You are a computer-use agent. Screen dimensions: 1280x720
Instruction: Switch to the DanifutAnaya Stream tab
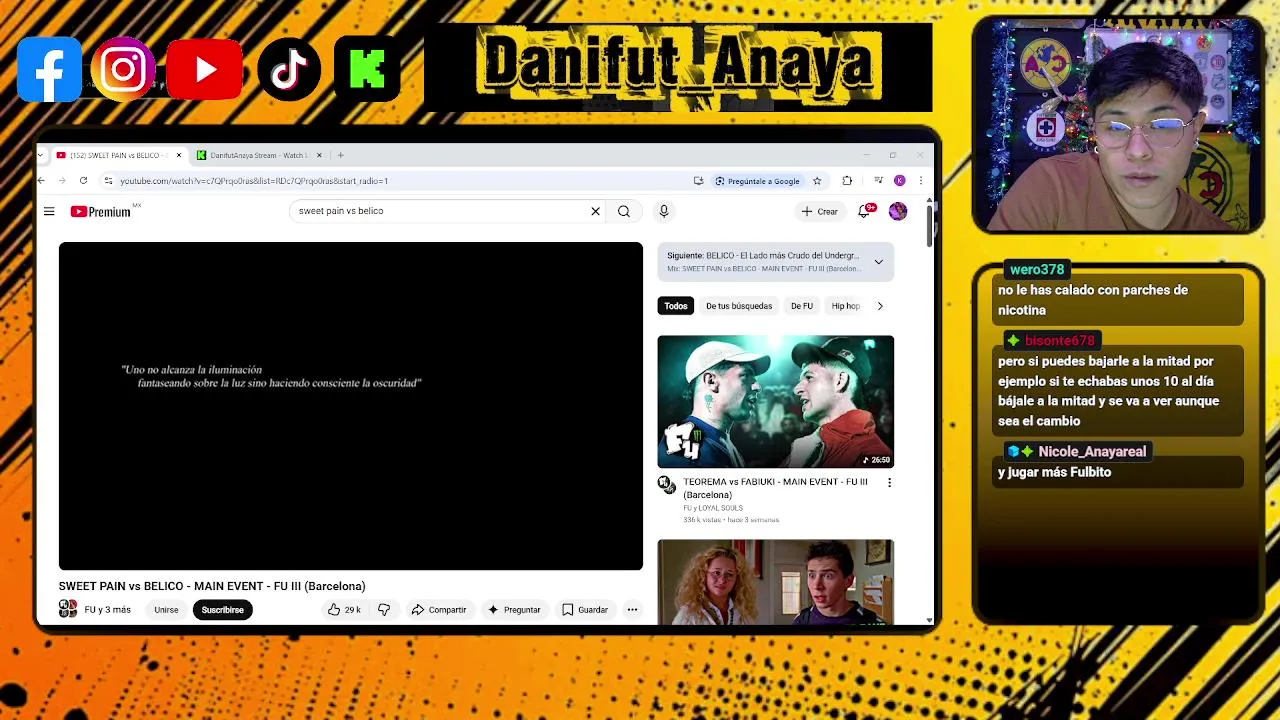coord(257,155)
